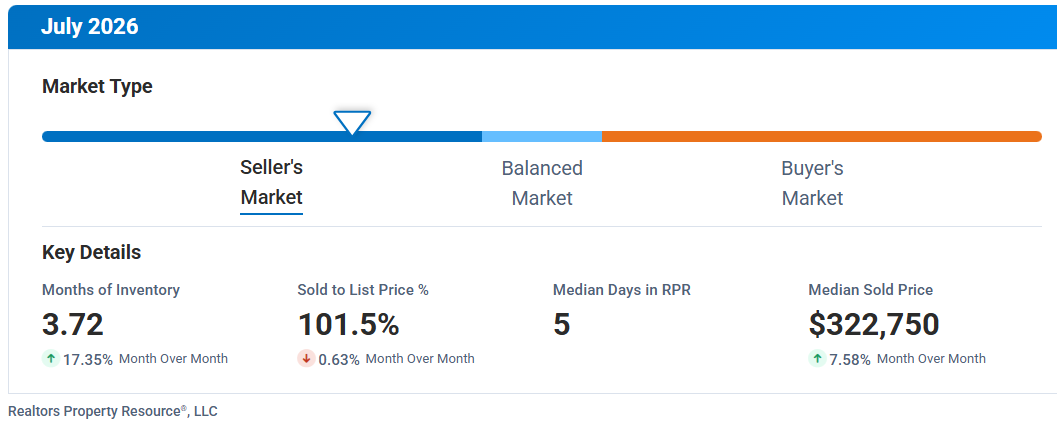Screen dimensions: 1057x425
Task: Click the 101.5% sold to list value
Action: pos(349,324)
